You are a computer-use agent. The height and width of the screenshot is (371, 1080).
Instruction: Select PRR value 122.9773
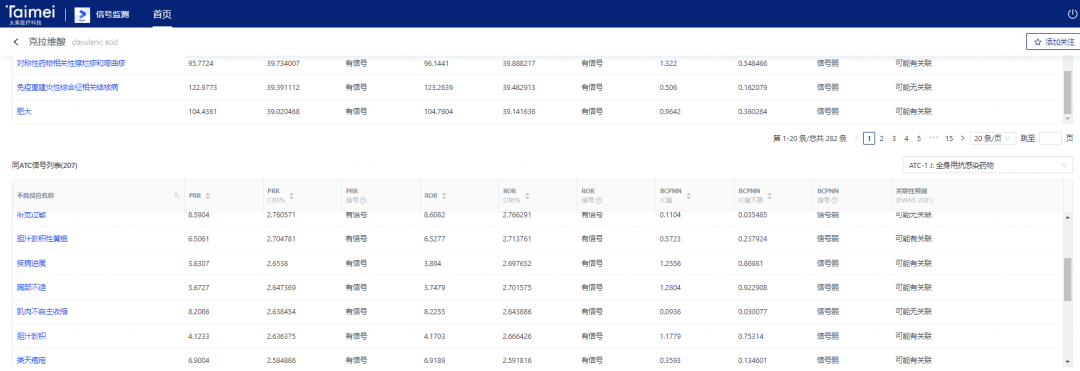coord(202,87)
